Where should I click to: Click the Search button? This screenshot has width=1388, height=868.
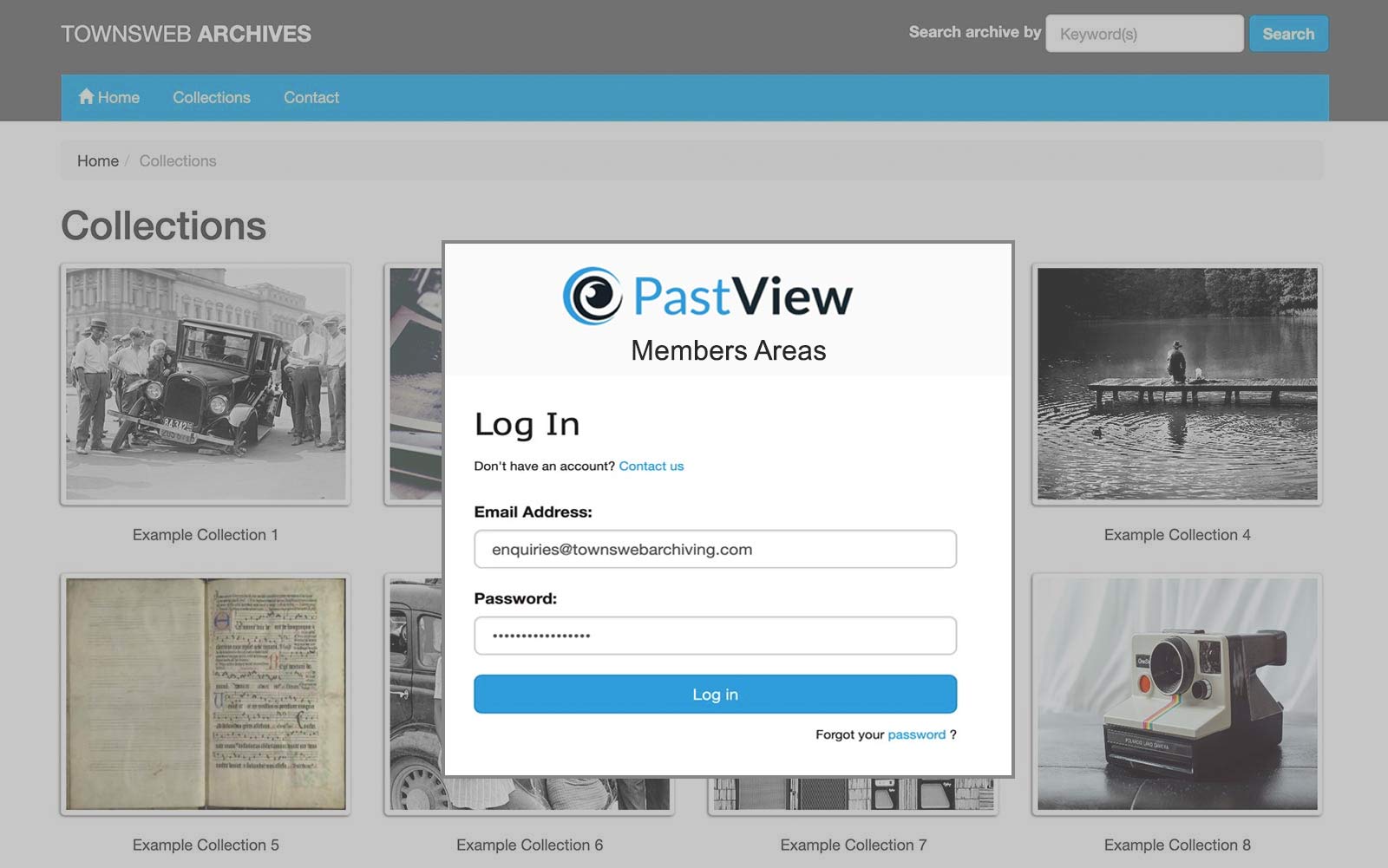tap(1288, 34)
